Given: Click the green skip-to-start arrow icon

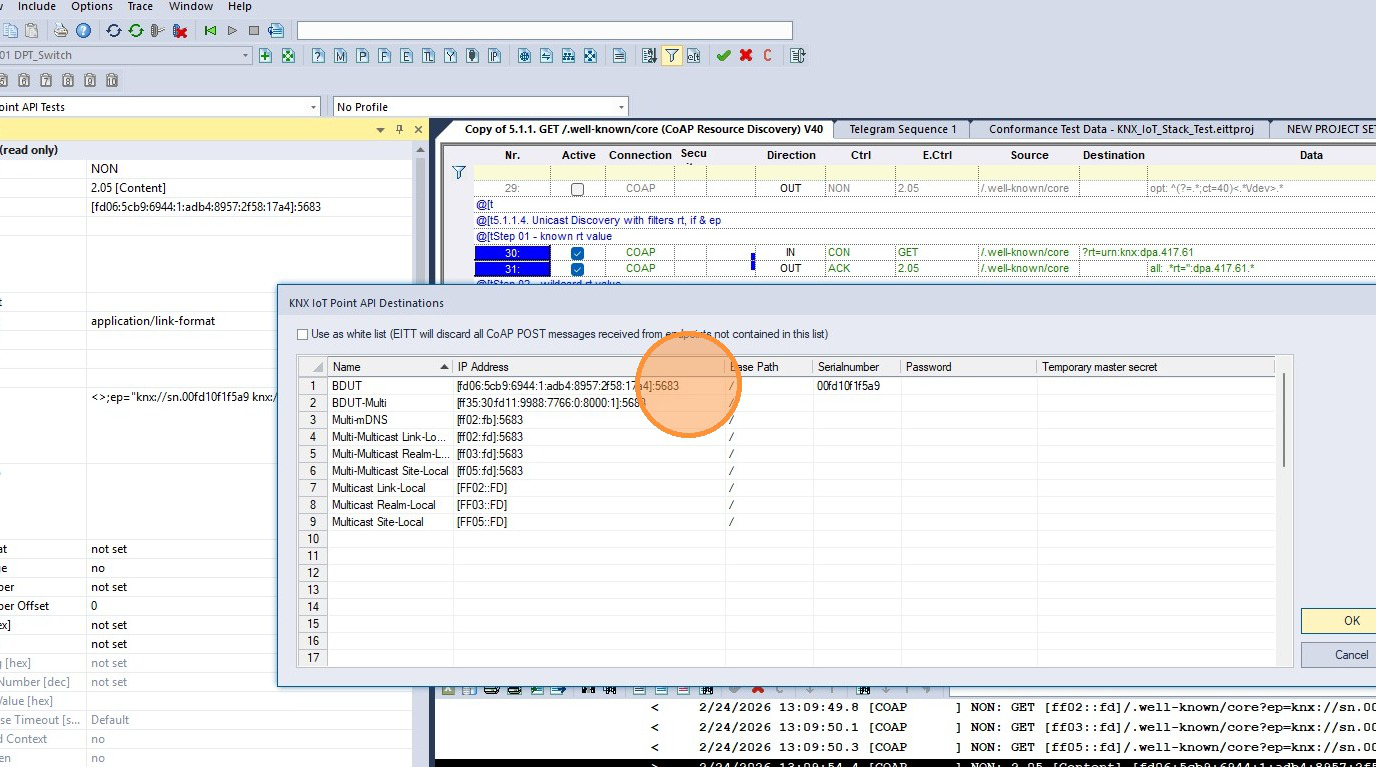Looking at the screenshot, I should pos(210,31).
